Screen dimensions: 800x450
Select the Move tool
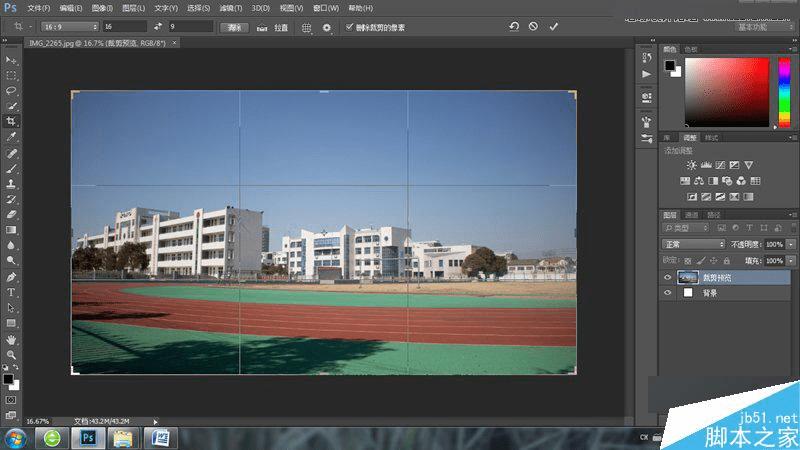click(11, 60)
